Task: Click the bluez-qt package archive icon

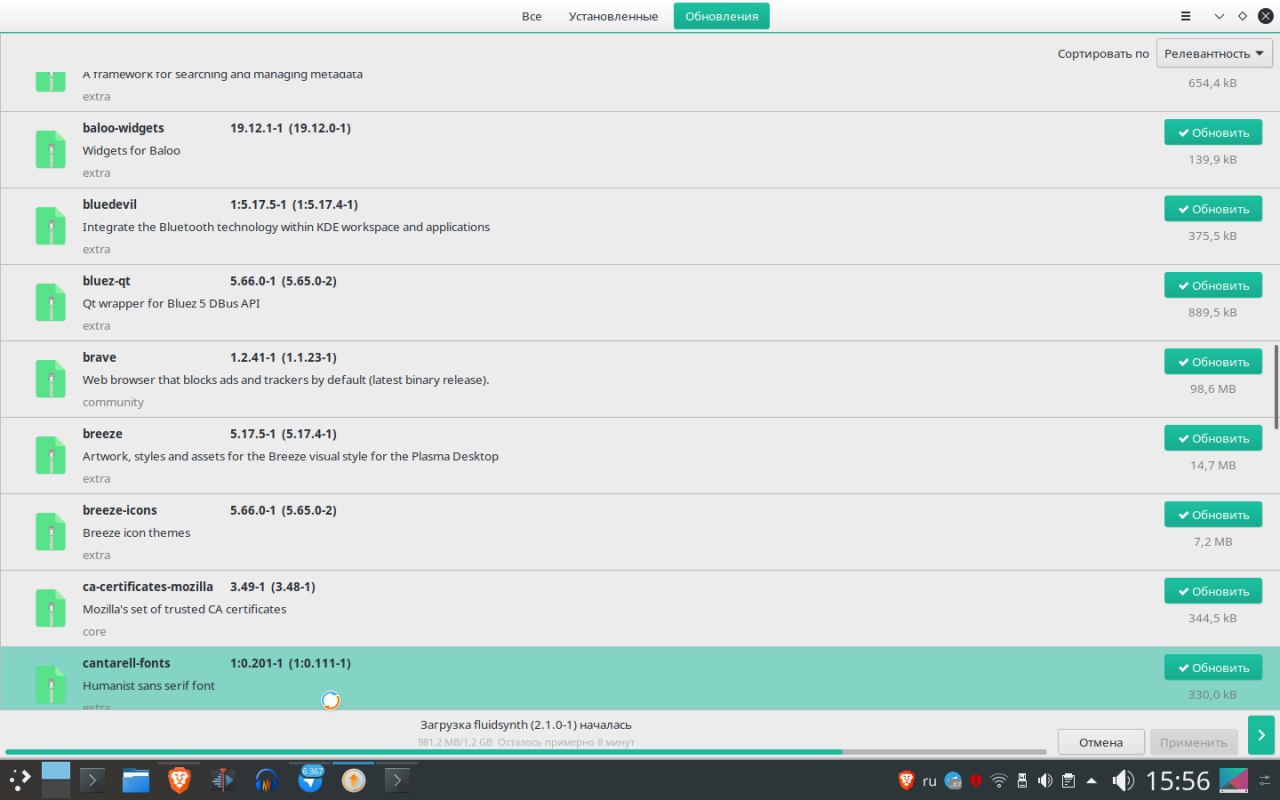Action: tap(51, 302)
